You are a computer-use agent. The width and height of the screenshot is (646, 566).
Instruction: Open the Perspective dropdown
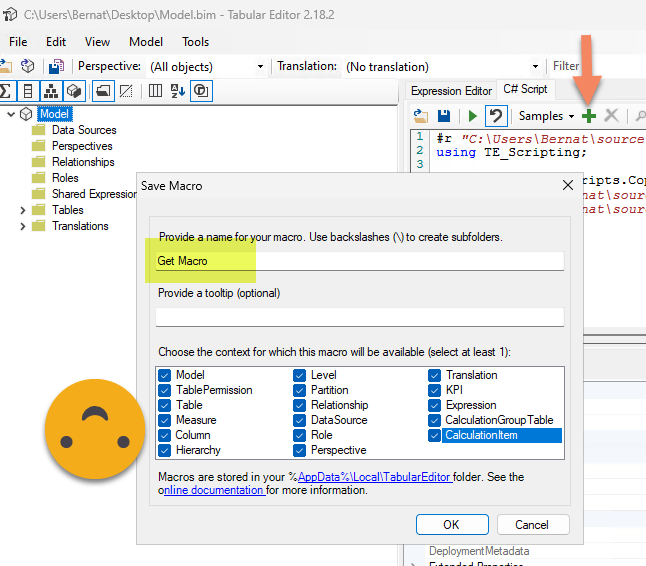click(x=260, y=66)
